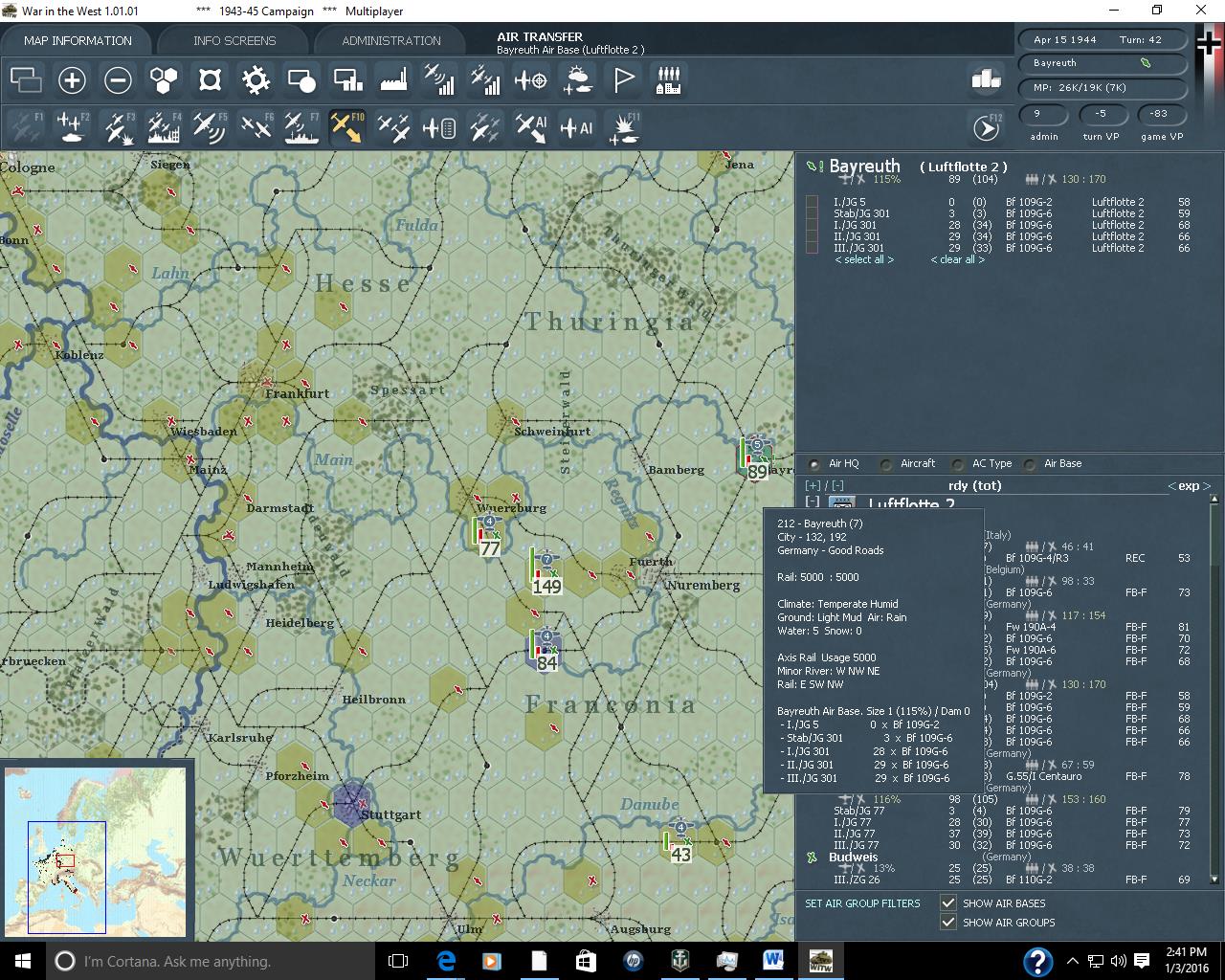Click the Windows Start button
This screenshot has height=980, width=1225.
point(23,961)
